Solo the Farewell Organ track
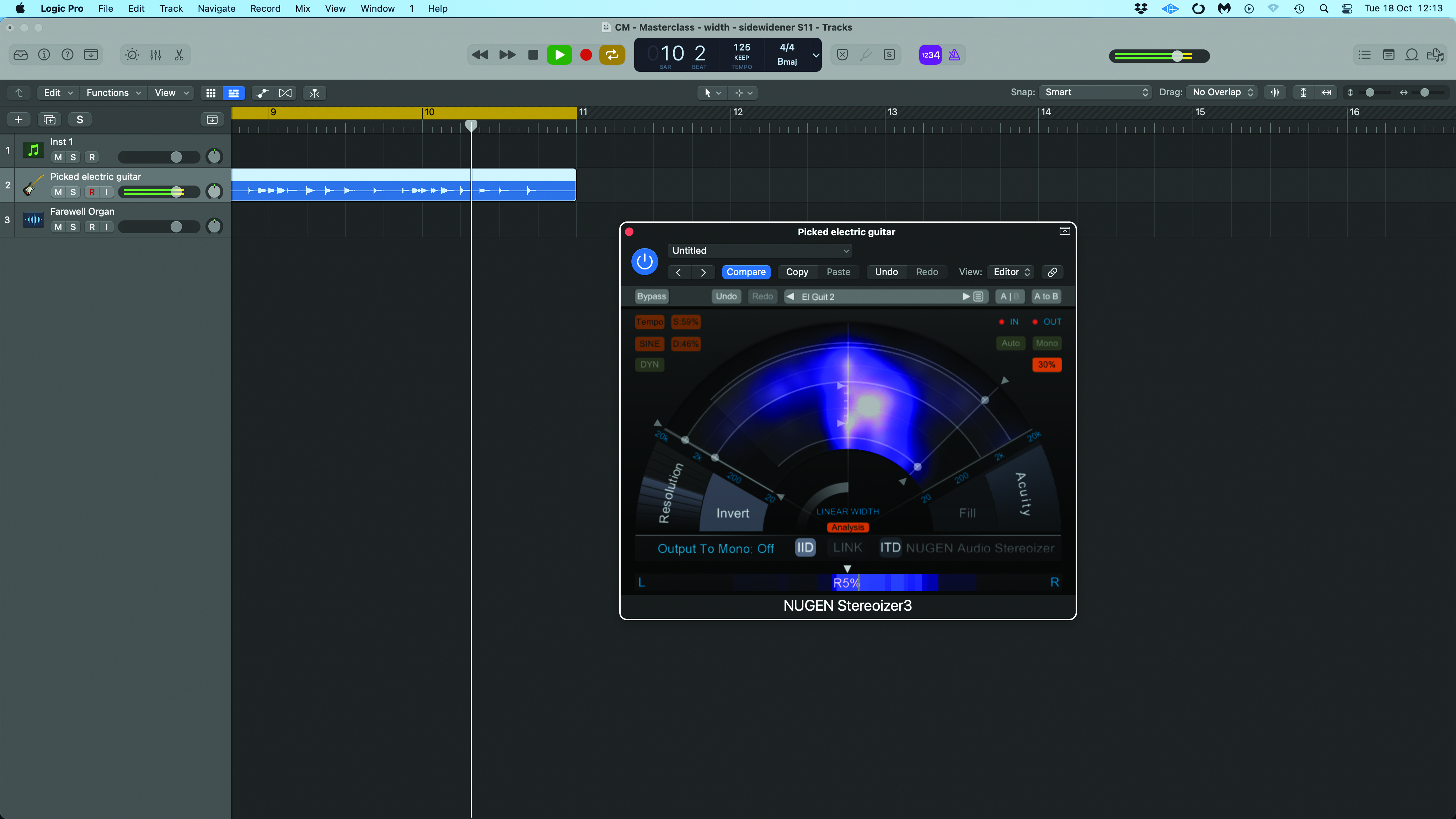The width and height of the screenshot is (1456, 819). tap(73, 227)
